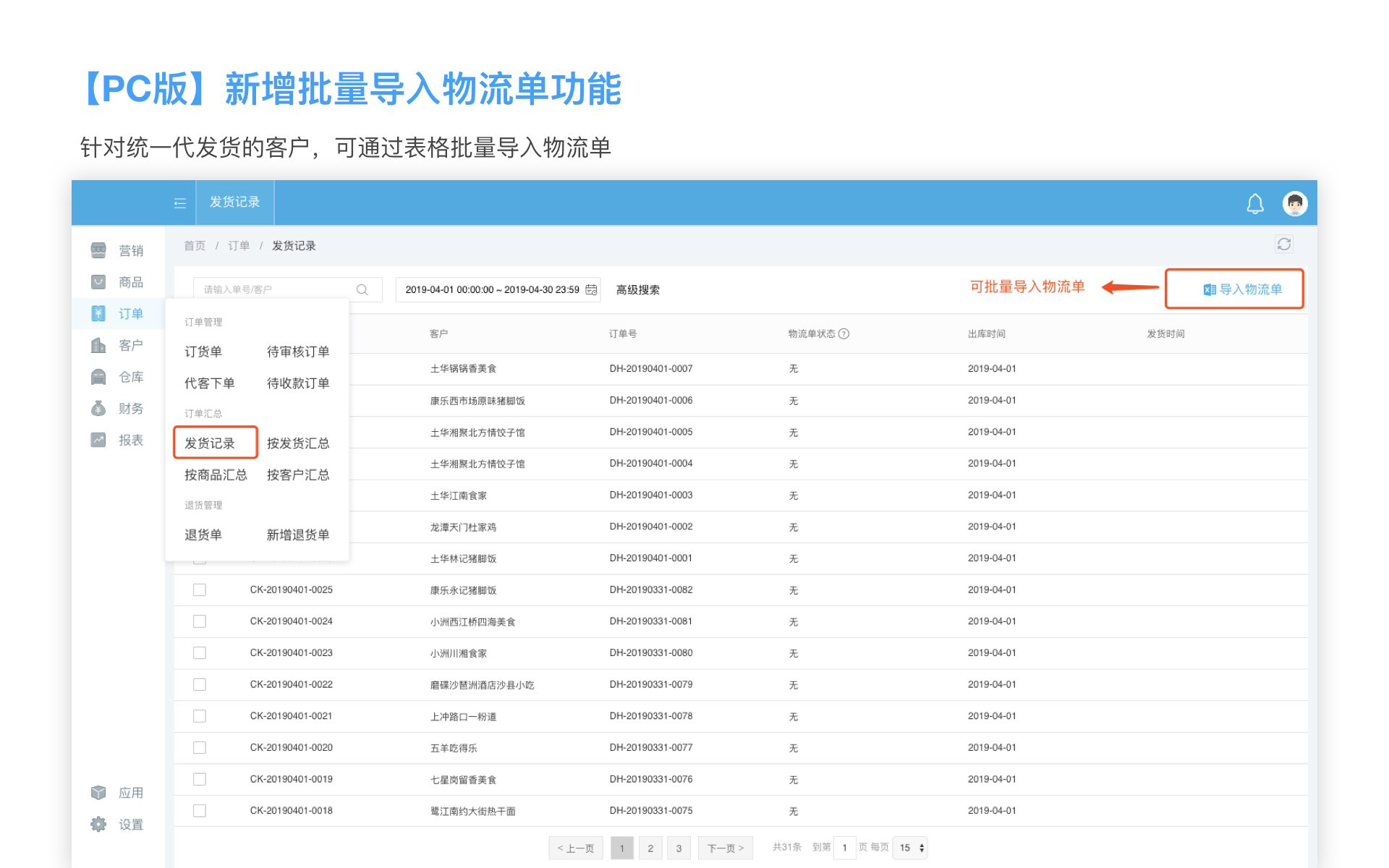Tick the checkbox for CK-20190401-0018
Image resolution: width=1389 pixels, height=868 pixels.
coord(200,810)
